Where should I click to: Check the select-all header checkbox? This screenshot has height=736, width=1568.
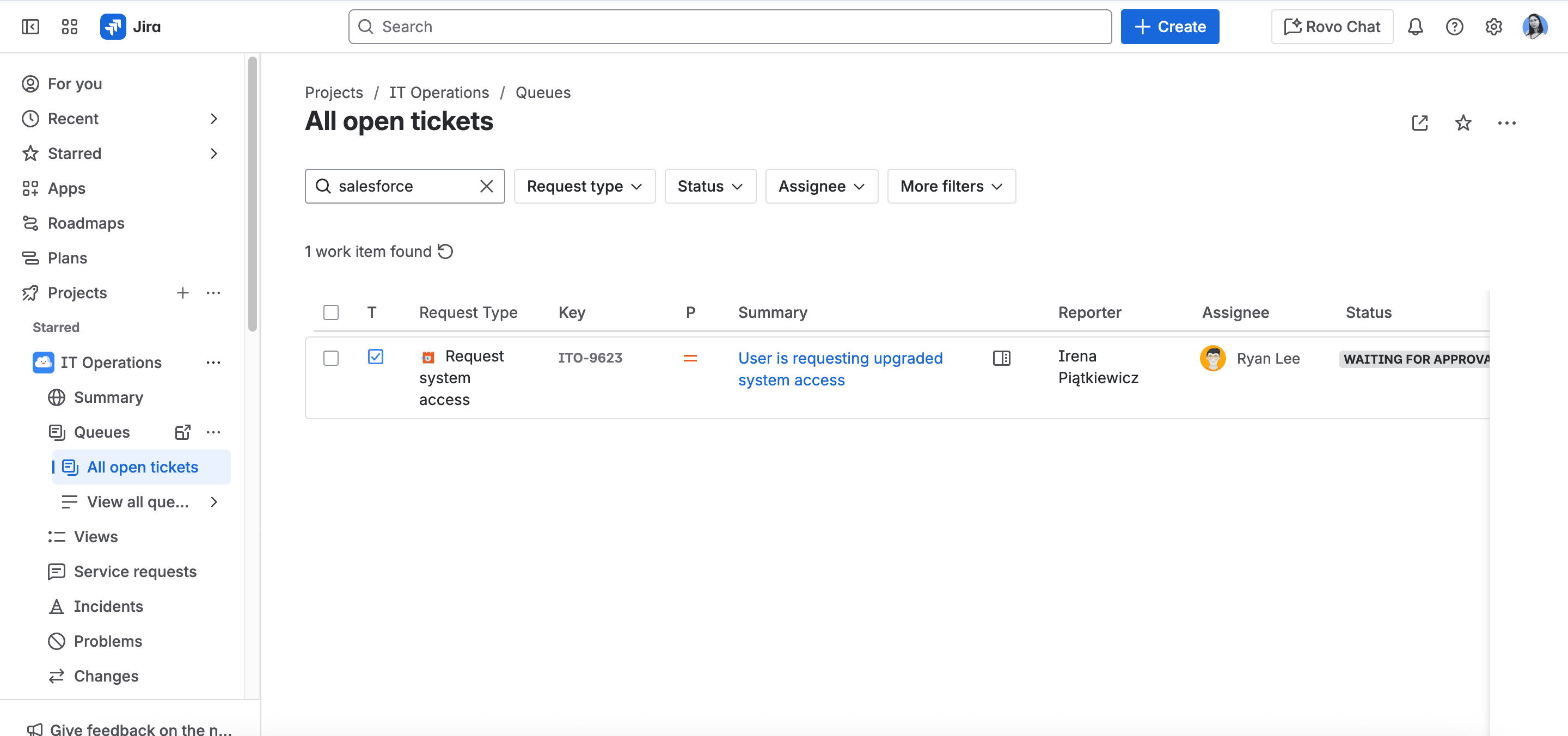coord(331,313)
